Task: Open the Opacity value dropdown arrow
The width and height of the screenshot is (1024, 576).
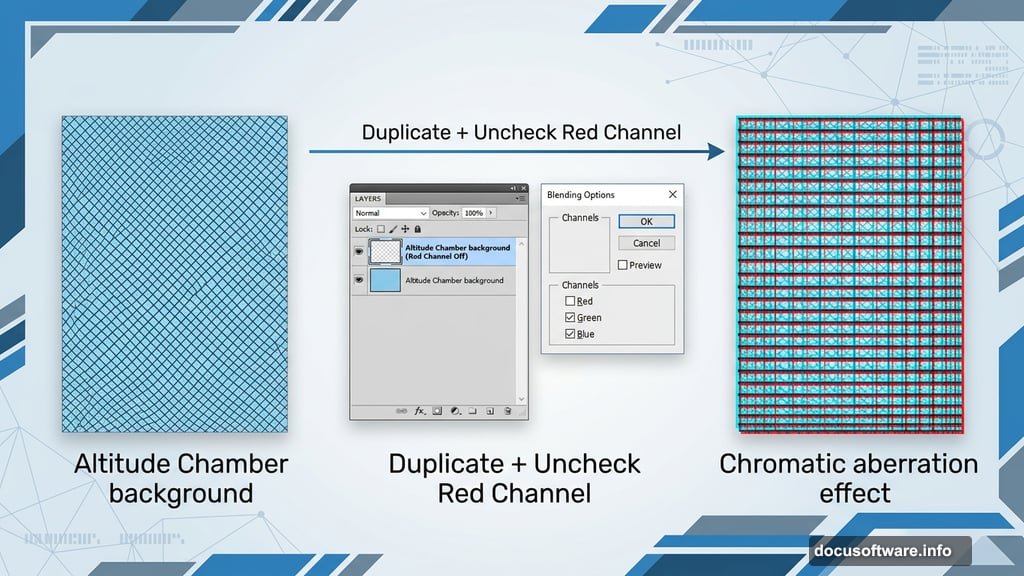Action: point(490,213)
